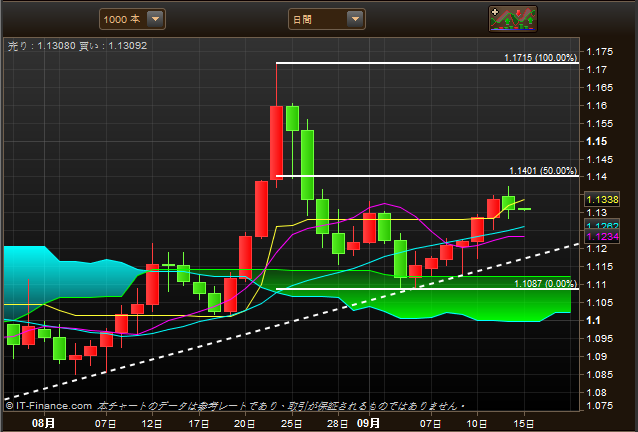The width and height of the screenshot is (638, 432).
Task: Click the 売り : 1.13080 sell rate text
Action: [x=42, y=46]
